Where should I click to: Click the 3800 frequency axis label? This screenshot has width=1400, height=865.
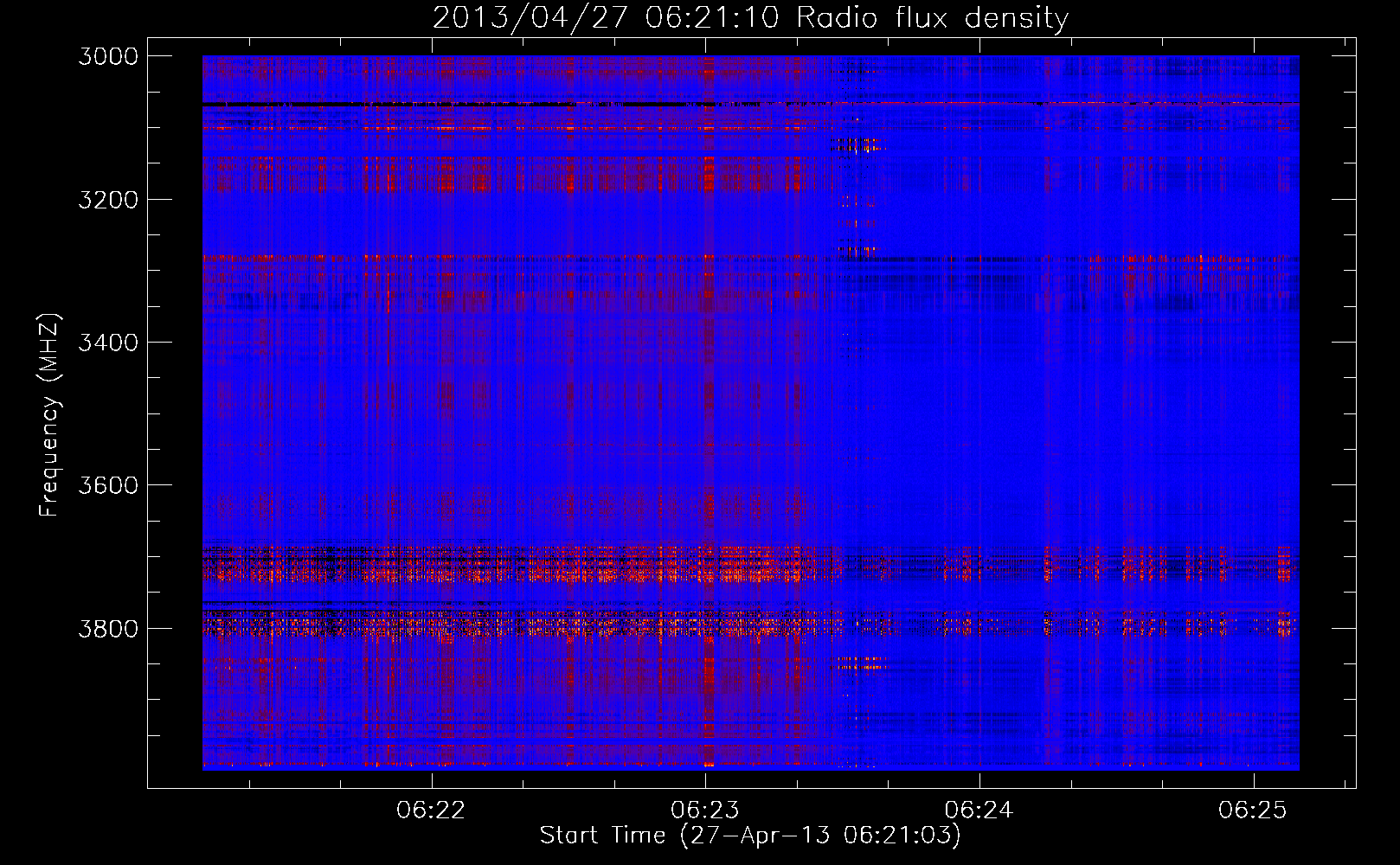coord(108,628)
